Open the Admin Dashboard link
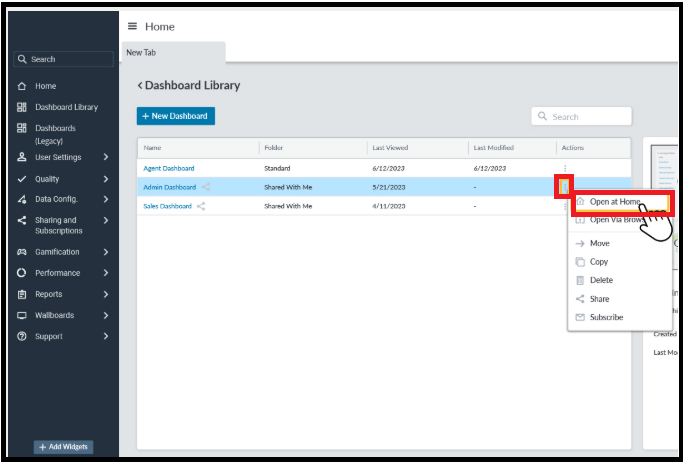 click(x=169, y=187)
